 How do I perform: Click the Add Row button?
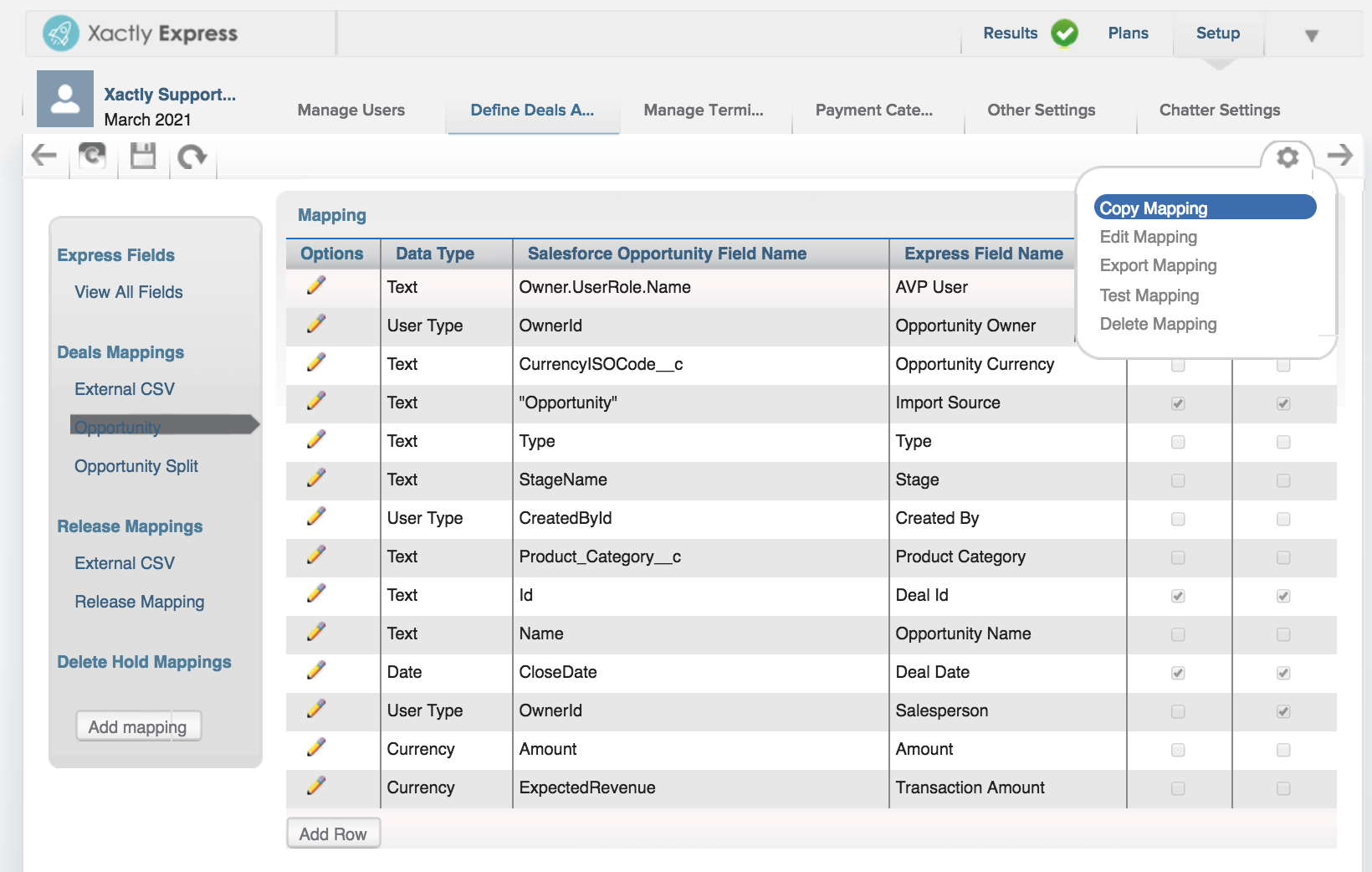[333, 834]
